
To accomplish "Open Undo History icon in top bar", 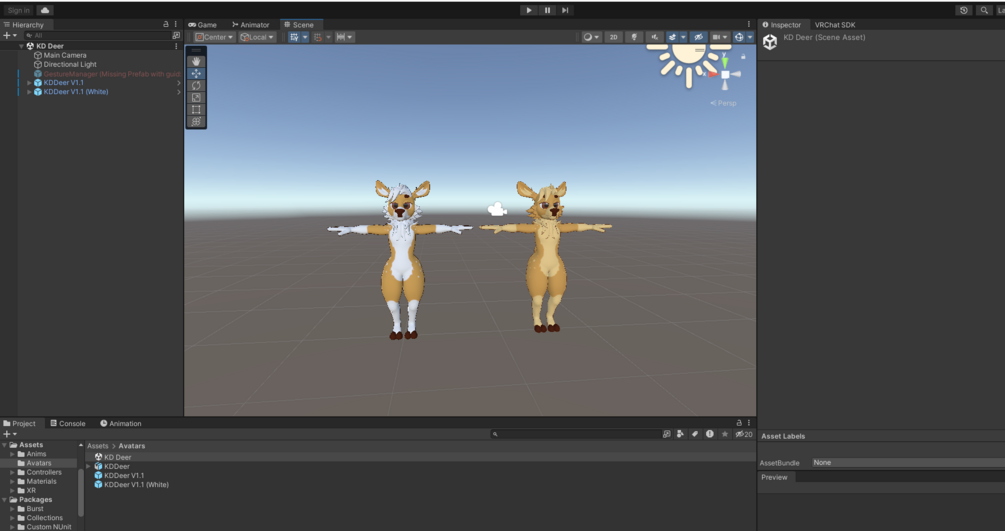I will click(x=963, y=10).
